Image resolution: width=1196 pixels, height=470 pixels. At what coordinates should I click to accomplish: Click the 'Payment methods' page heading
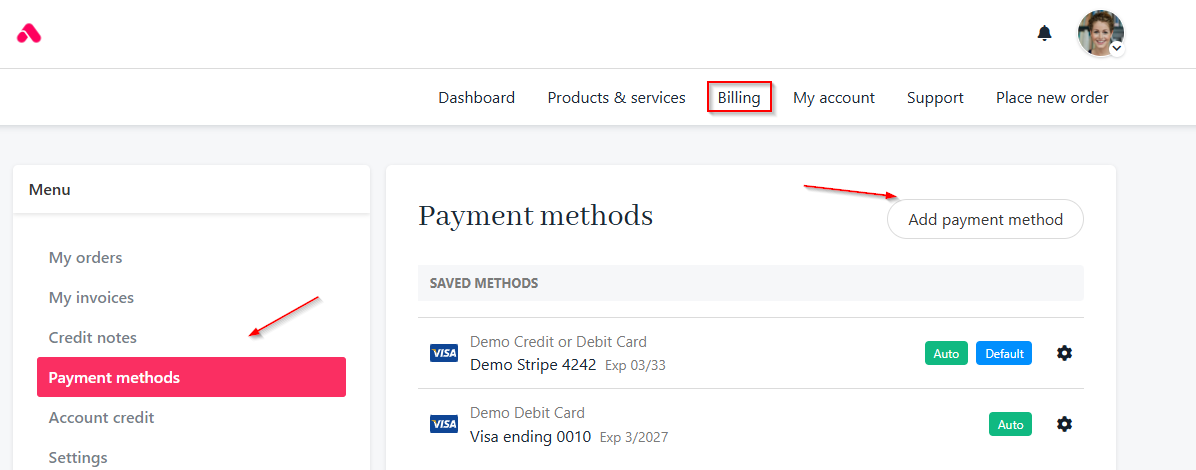coord(535,216)
